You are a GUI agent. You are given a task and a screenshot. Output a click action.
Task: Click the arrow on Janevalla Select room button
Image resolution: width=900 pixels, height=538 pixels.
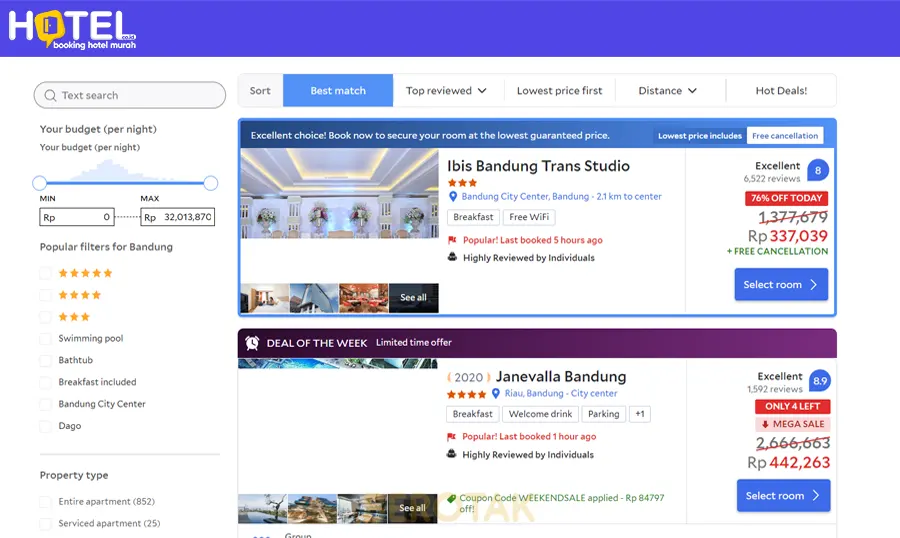(x=816, y=496)
